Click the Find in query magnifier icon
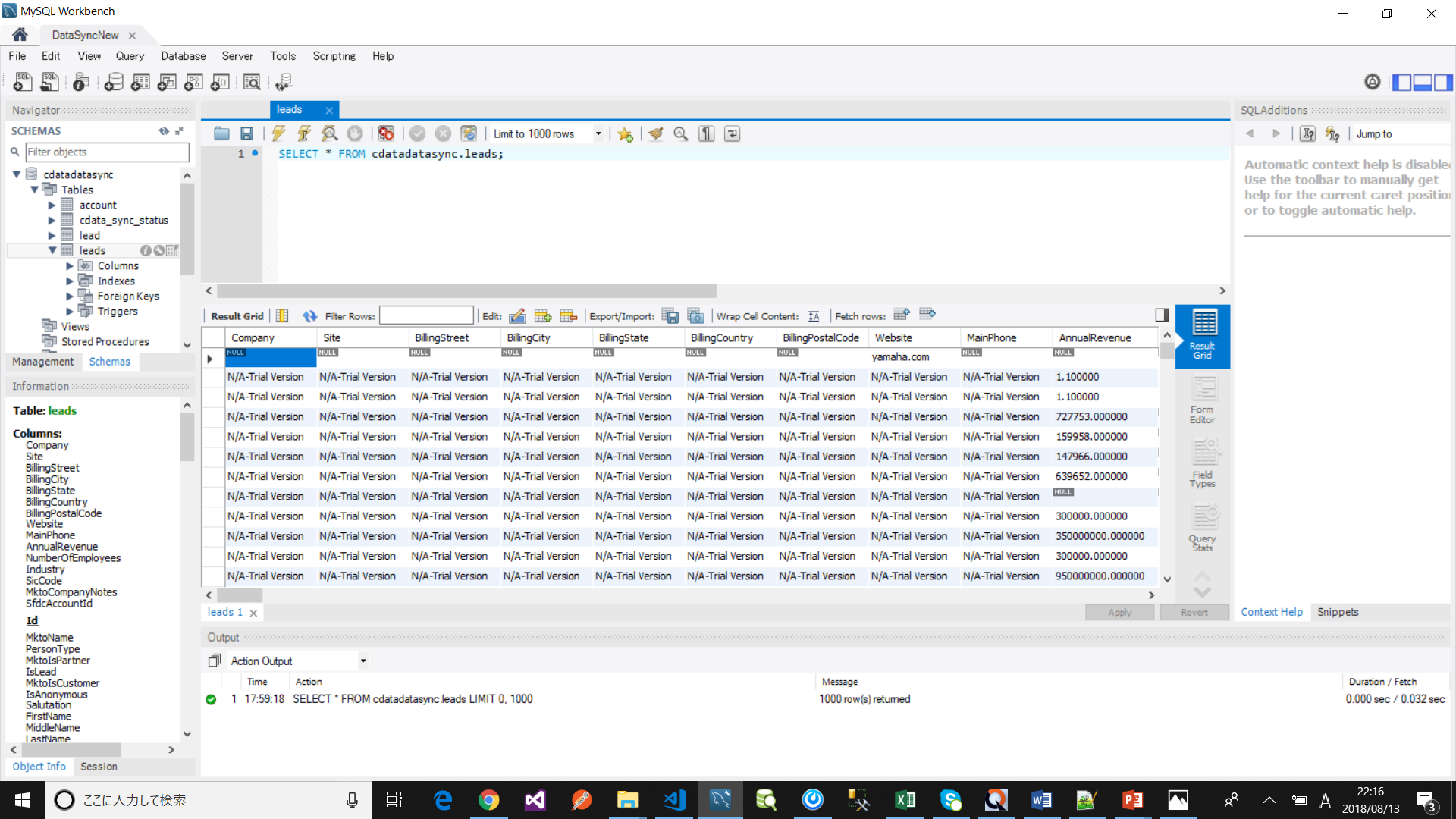The image size is (1456, 819). (x=680, y=133)
